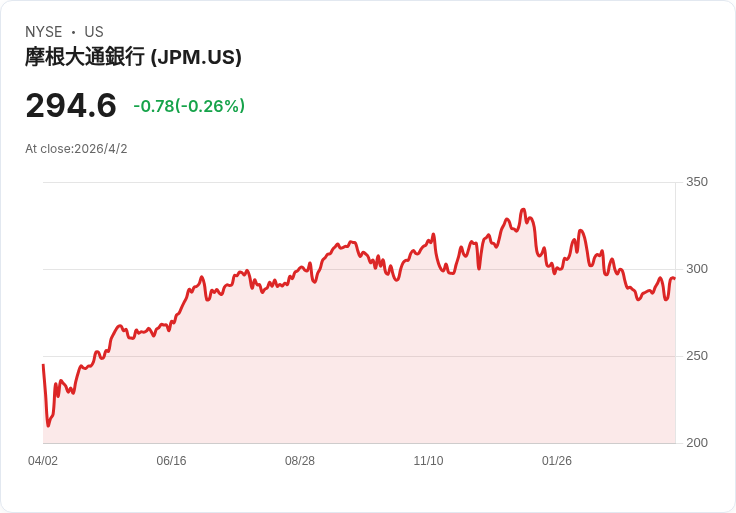Select the 300 y-axis label

(x=696, y=269)
